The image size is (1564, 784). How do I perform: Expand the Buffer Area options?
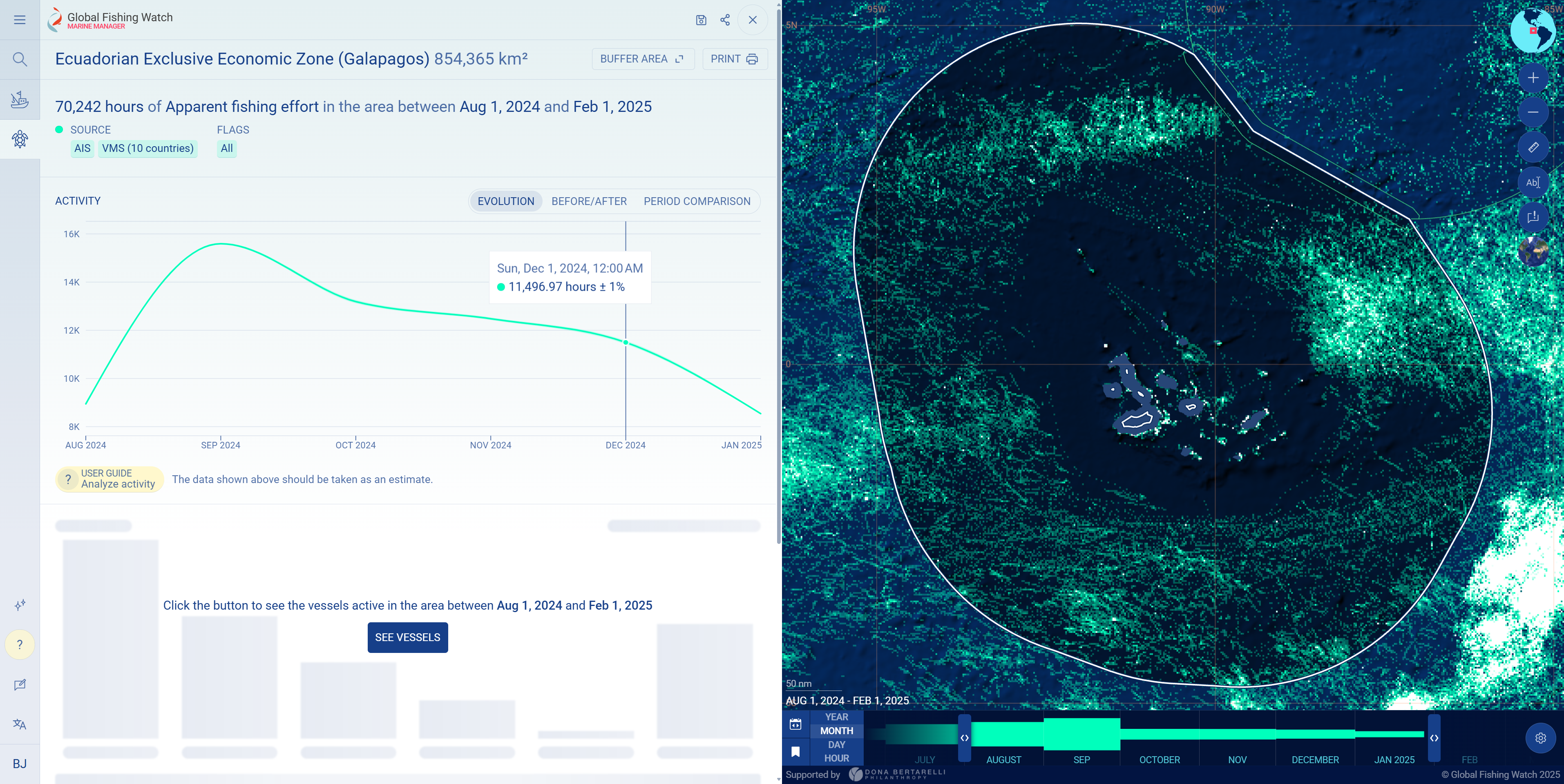[x=643, y=58]
